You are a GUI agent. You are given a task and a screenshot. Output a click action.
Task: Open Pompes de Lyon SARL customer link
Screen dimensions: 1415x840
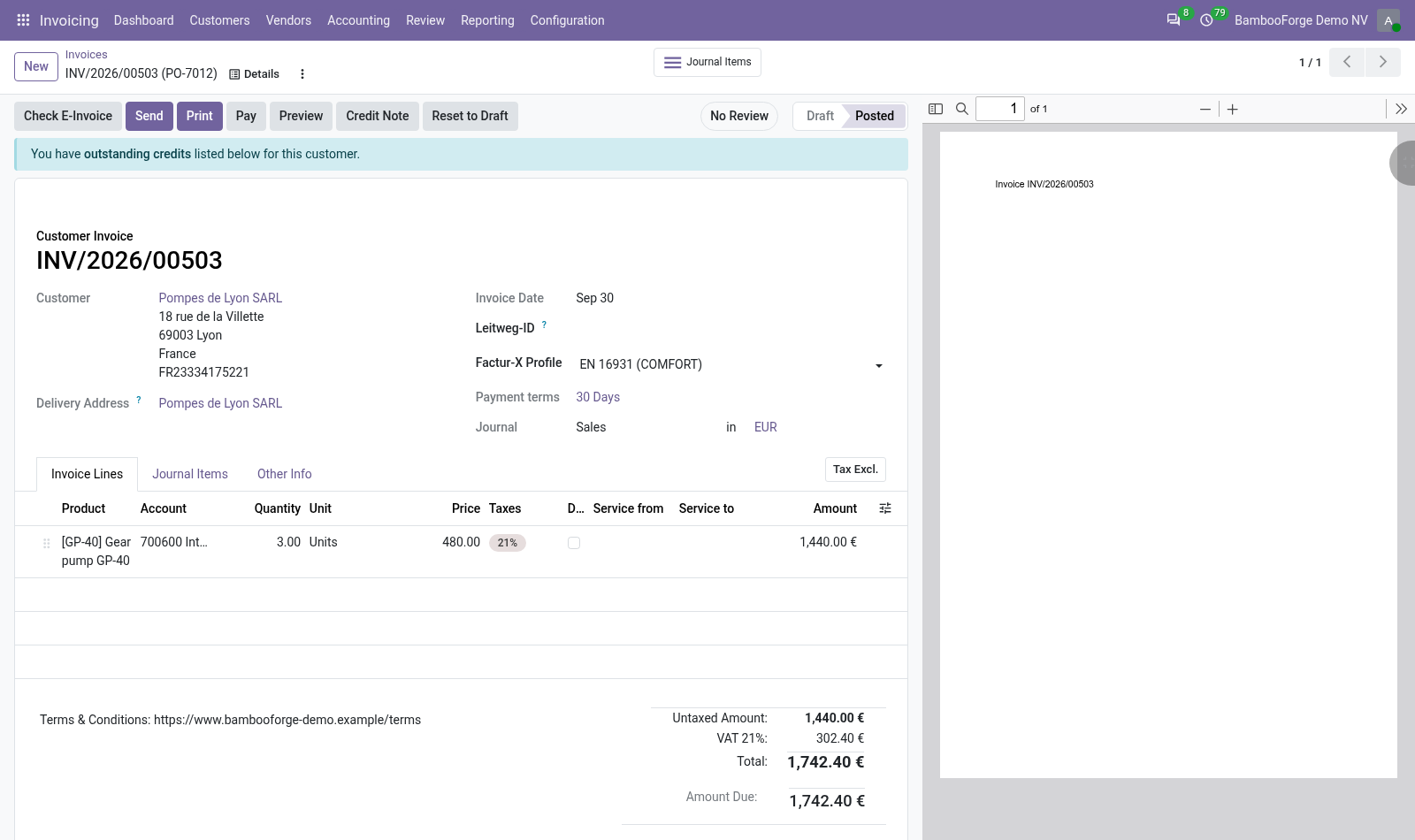click(220, 298)
